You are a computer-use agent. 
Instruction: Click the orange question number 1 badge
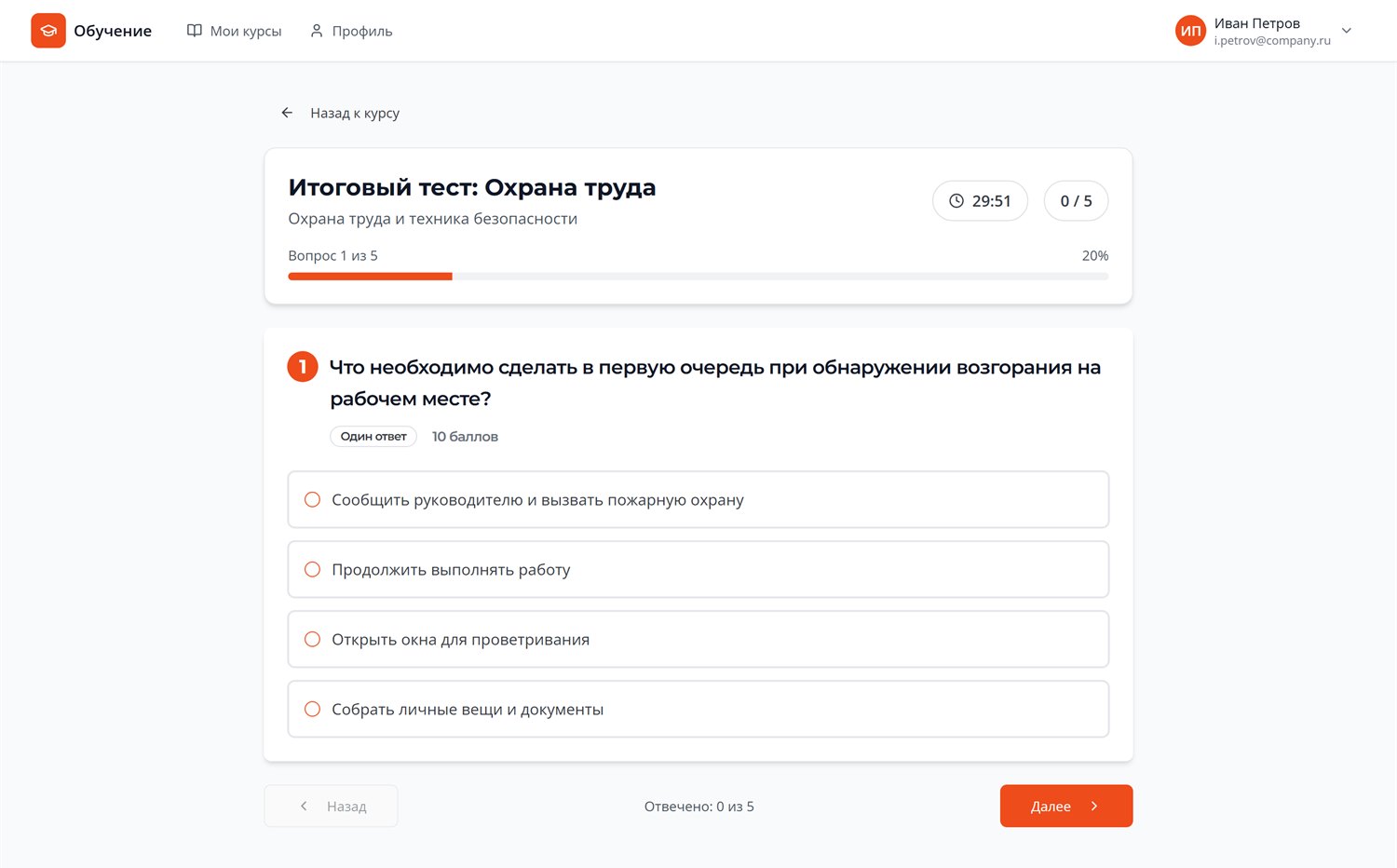point(303,367)
